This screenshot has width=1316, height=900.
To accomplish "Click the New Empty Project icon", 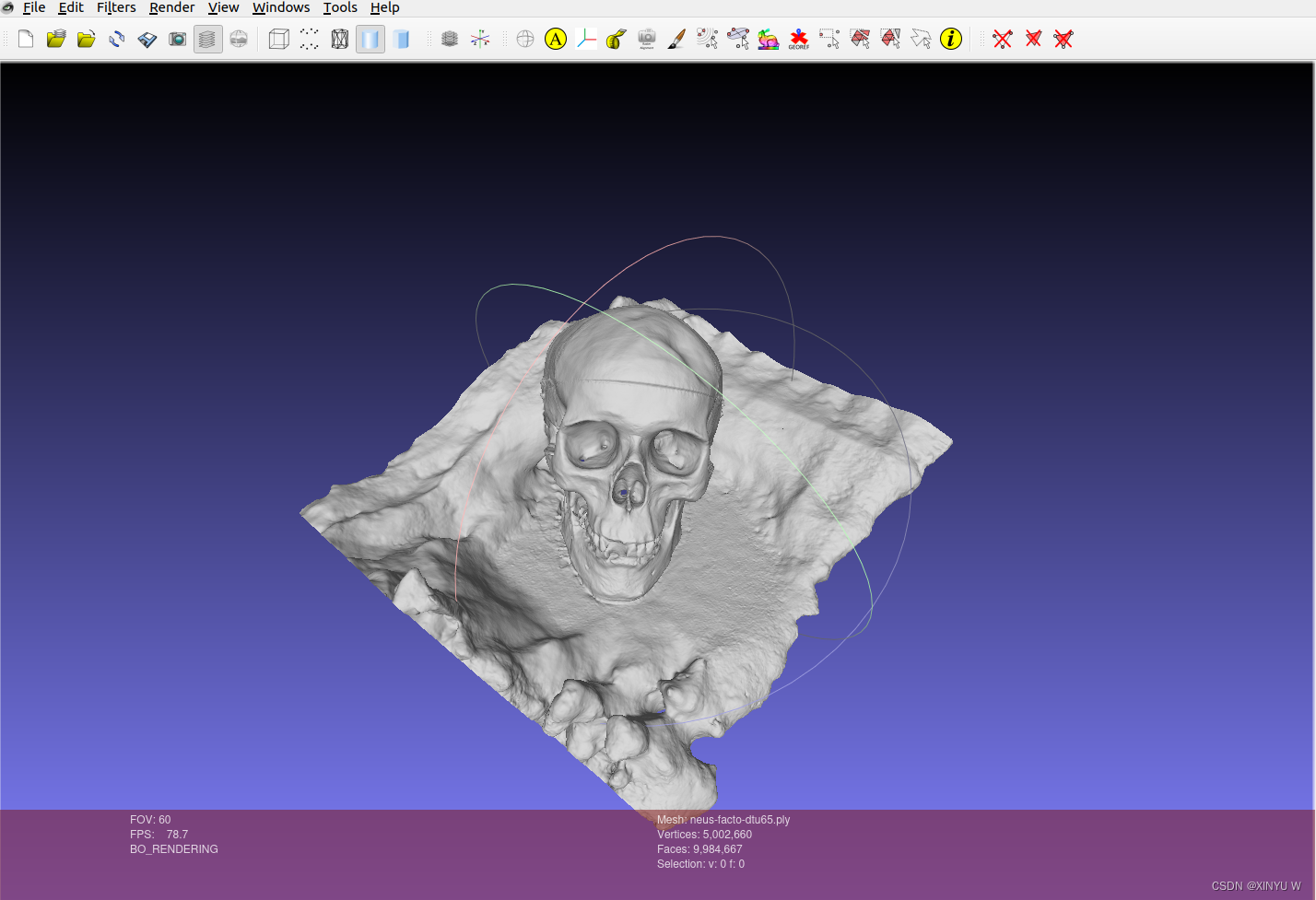I will pos(26,39).
